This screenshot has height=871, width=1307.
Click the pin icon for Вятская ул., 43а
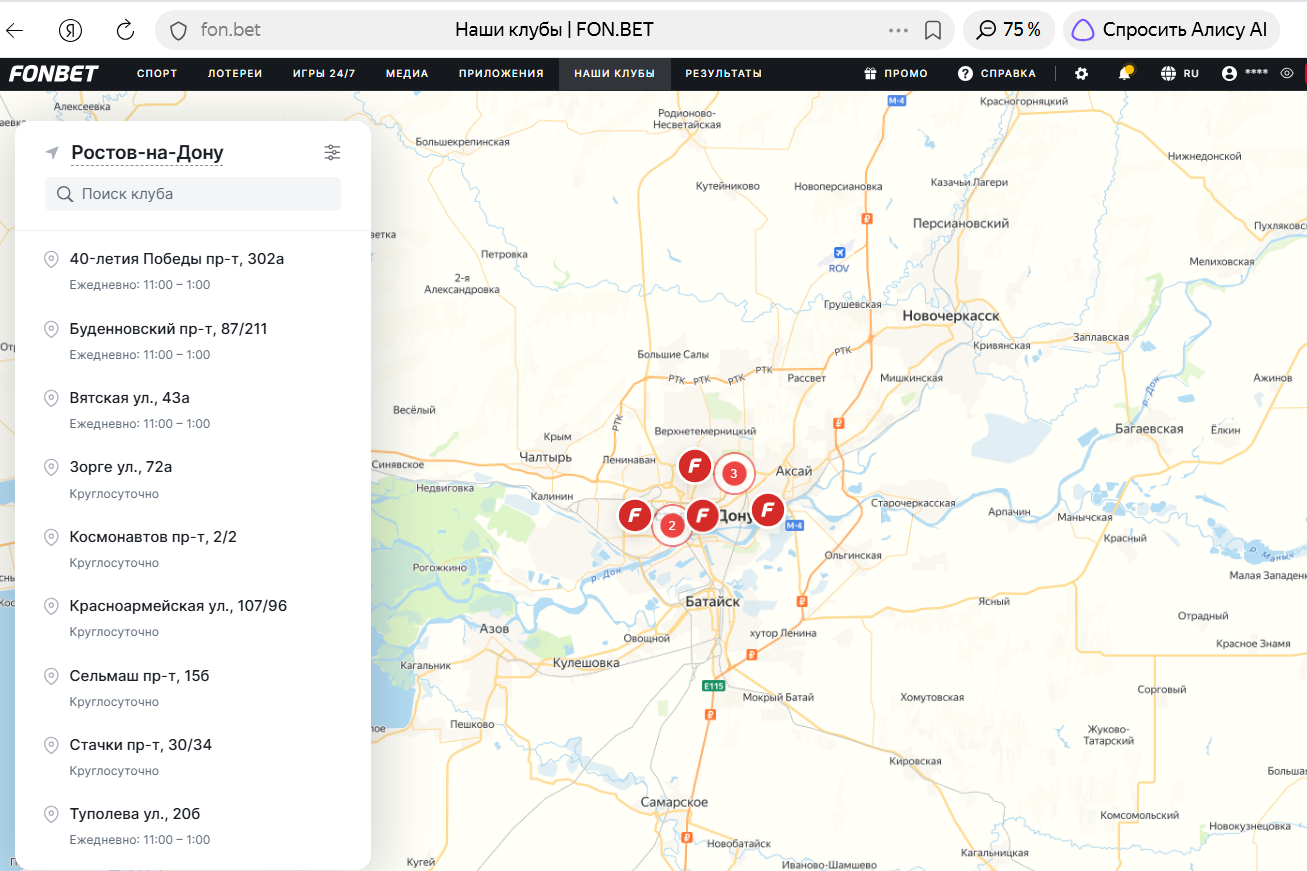point(51,398)
